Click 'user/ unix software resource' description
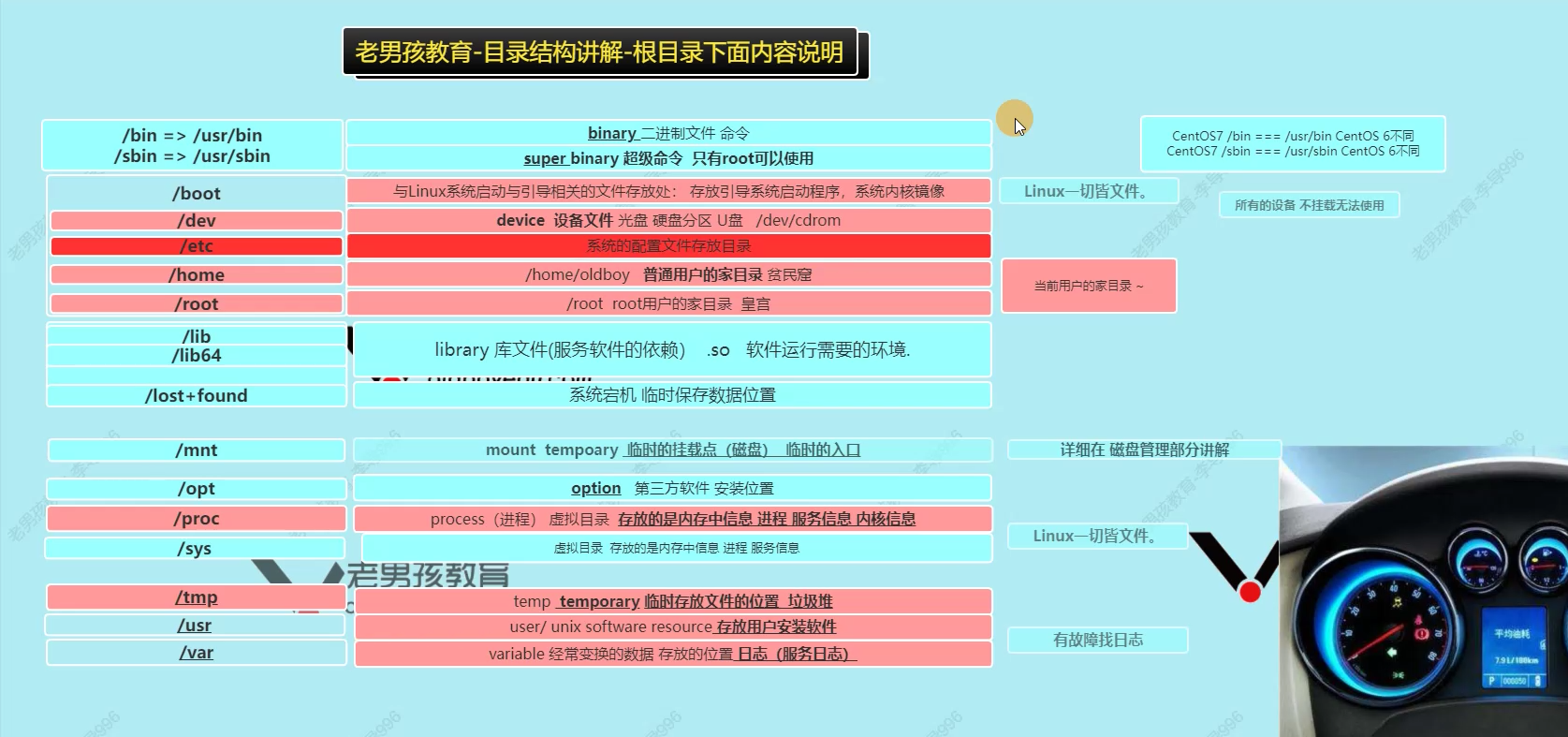This screenshot has width=1568, height=737. (673, 627)
